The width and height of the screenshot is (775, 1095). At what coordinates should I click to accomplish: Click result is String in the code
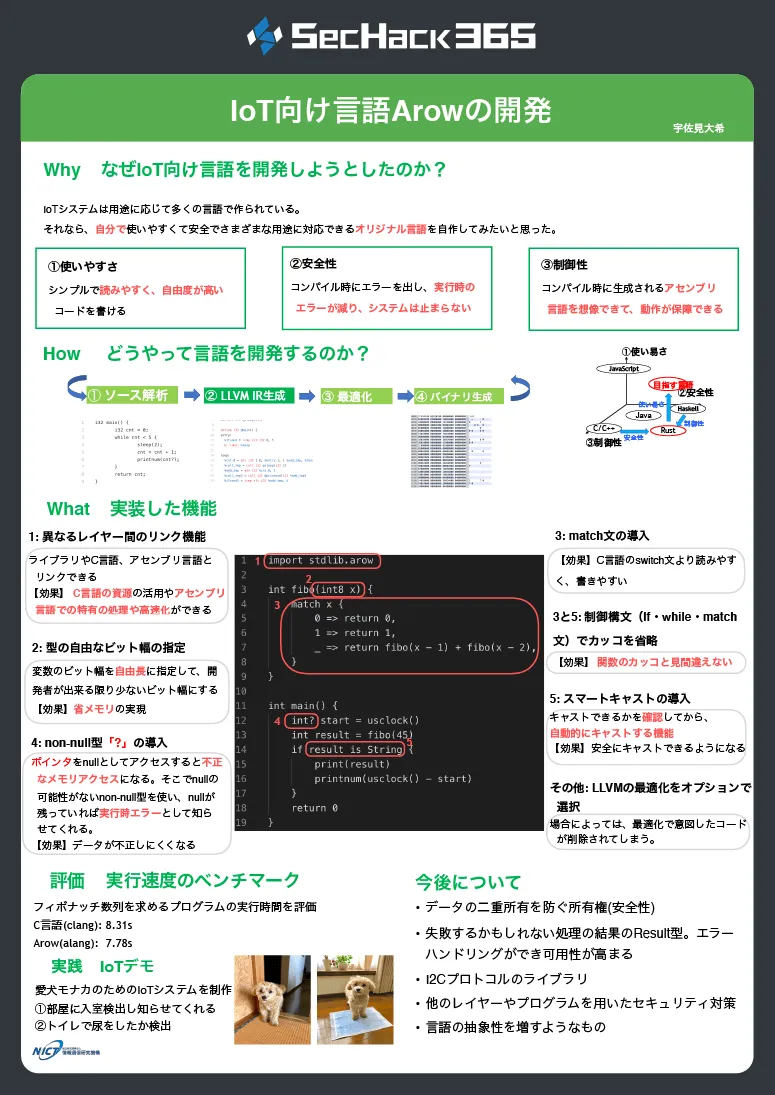coord(356,749)
